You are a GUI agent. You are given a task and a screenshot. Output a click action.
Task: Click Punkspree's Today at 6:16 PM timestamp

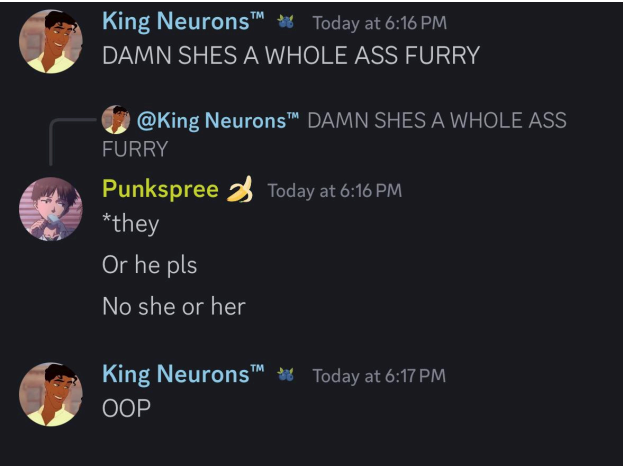point(335,190)
